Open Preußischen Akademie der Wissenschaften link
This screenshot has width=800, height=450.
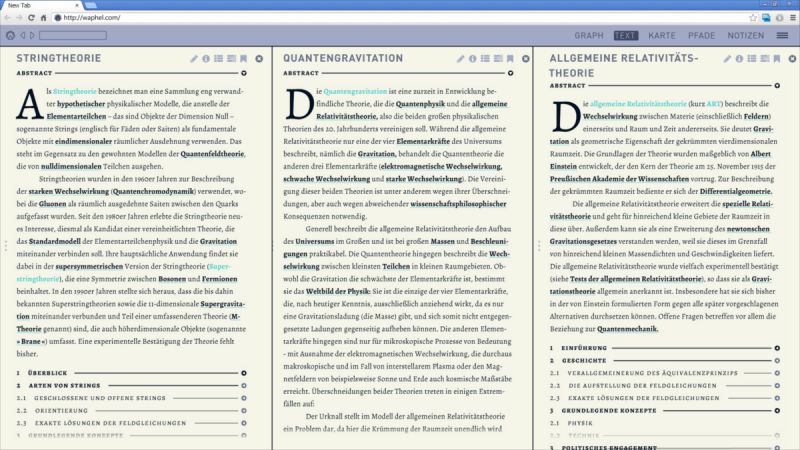[619, 179]
